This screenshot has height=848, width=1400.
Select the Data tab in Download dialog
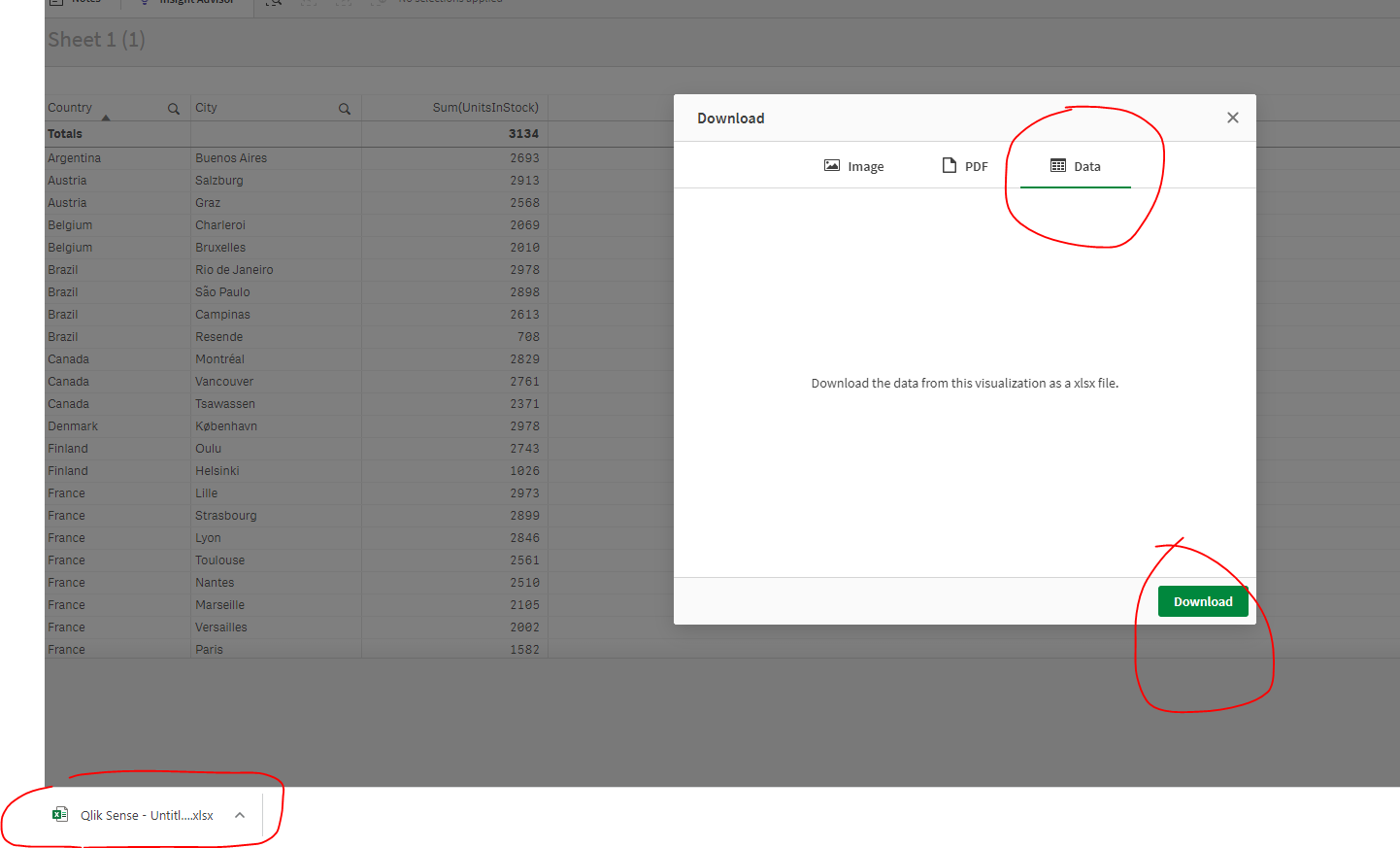coord(1076,165)
